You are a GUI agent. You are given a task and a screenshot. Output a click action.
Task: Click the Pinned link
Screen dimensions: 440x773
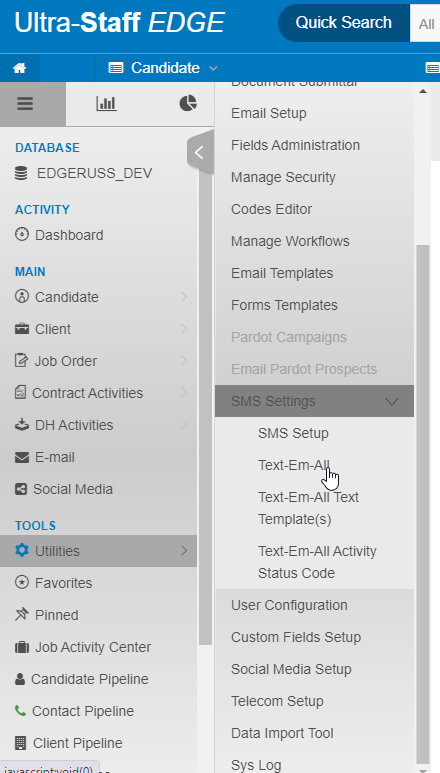[x=57, y=615]
